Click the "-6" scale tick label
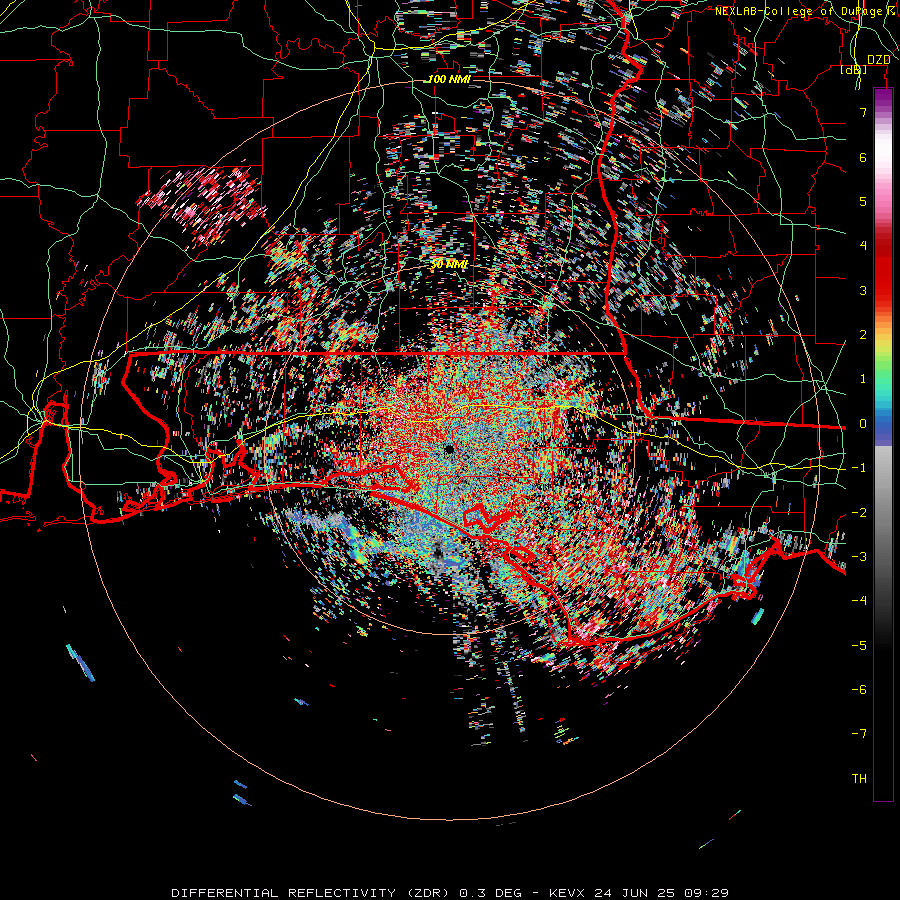900x900 pixels. click(x=859, y=690)
